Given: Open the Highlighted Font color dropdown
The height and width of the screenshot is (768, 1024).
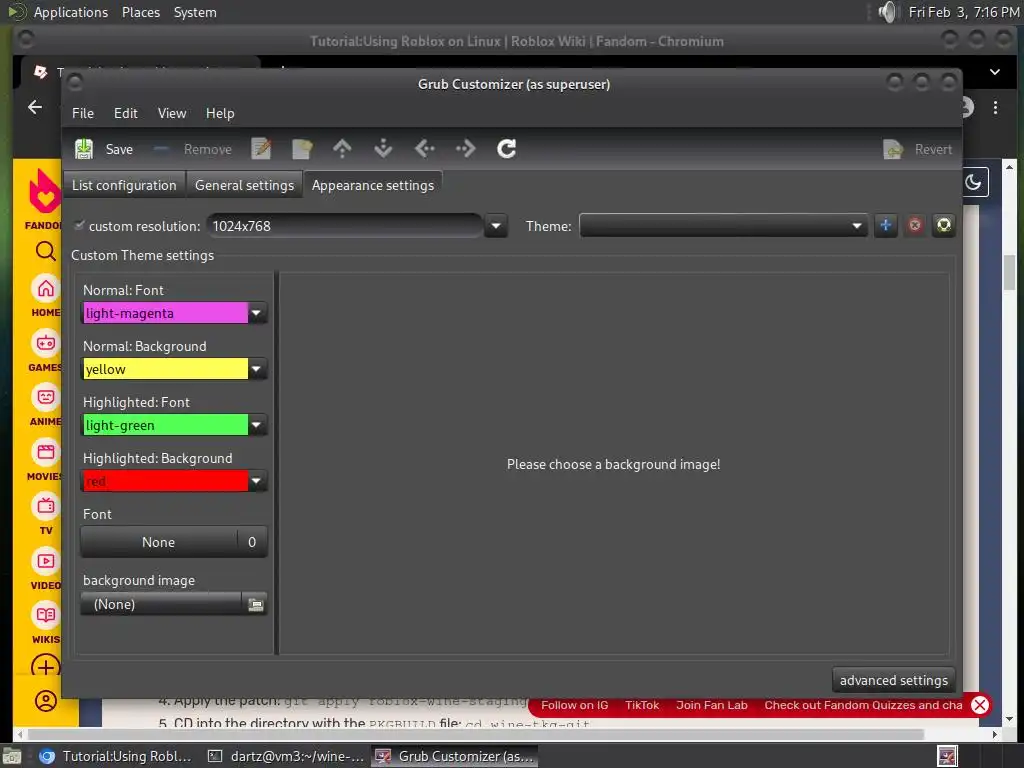Looking at the screenshot, I should 257,426.
